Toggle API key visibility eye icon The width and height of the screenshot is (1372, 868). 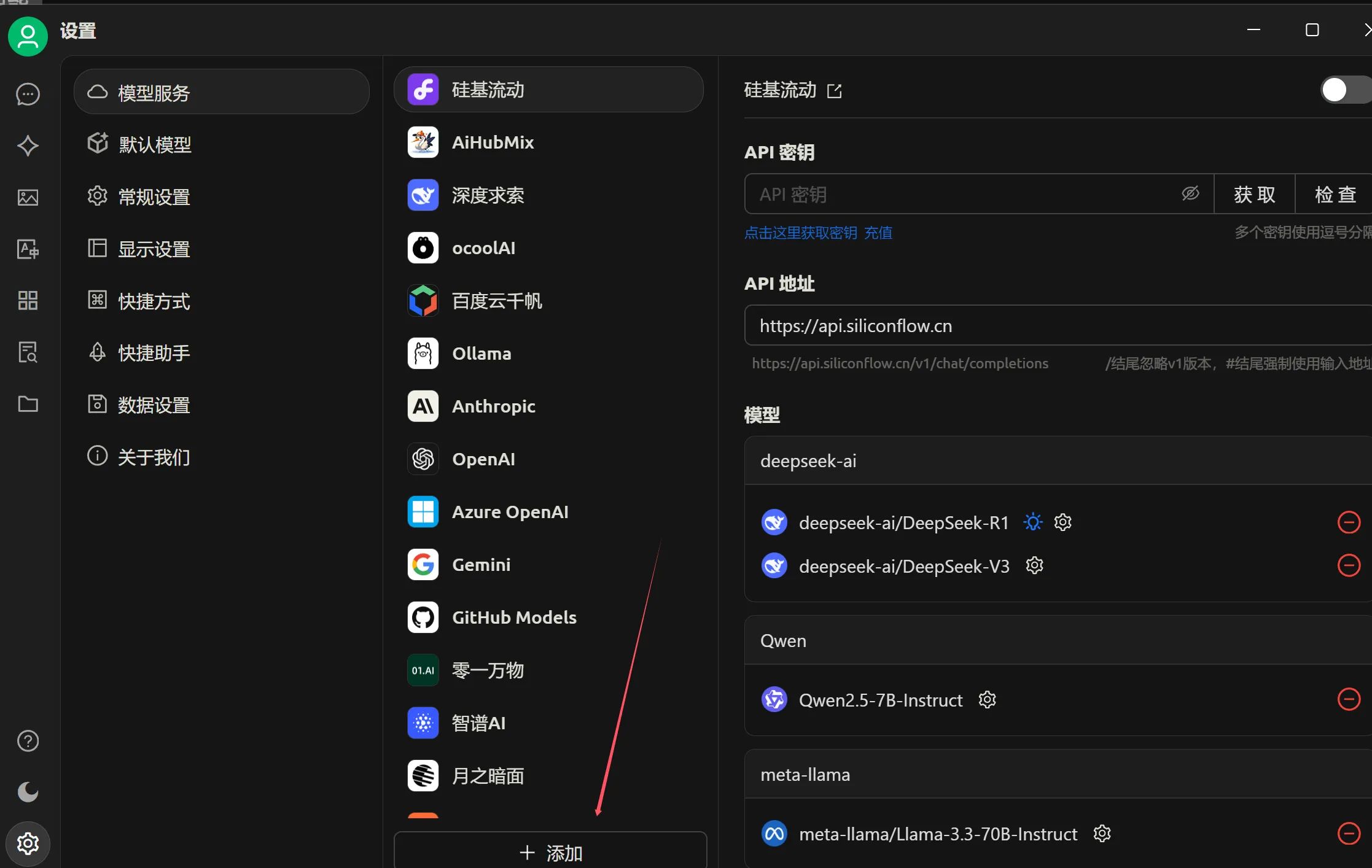1190,194
